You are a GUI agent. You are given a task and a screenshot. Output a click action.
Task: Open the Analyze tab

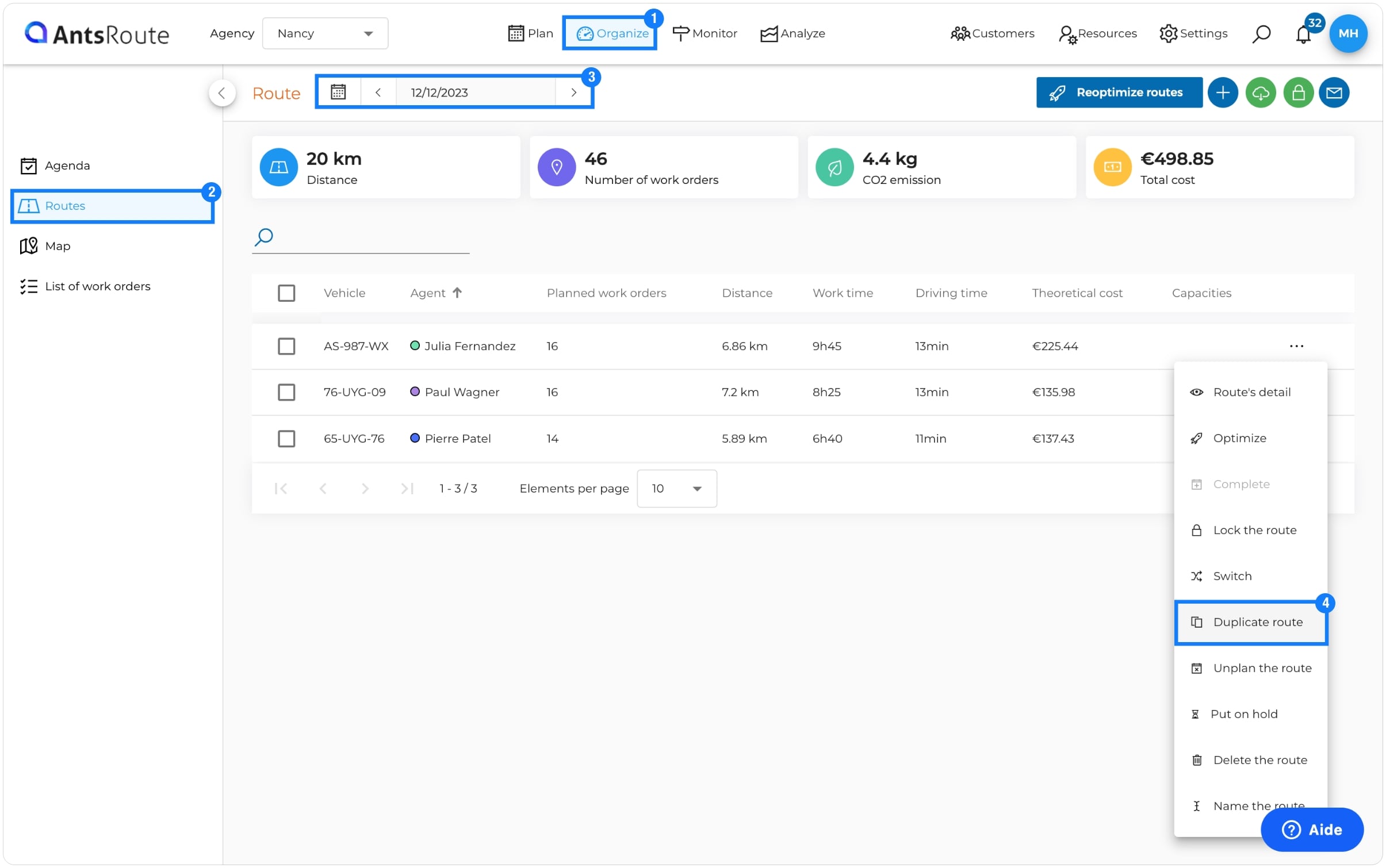point(792,33)
